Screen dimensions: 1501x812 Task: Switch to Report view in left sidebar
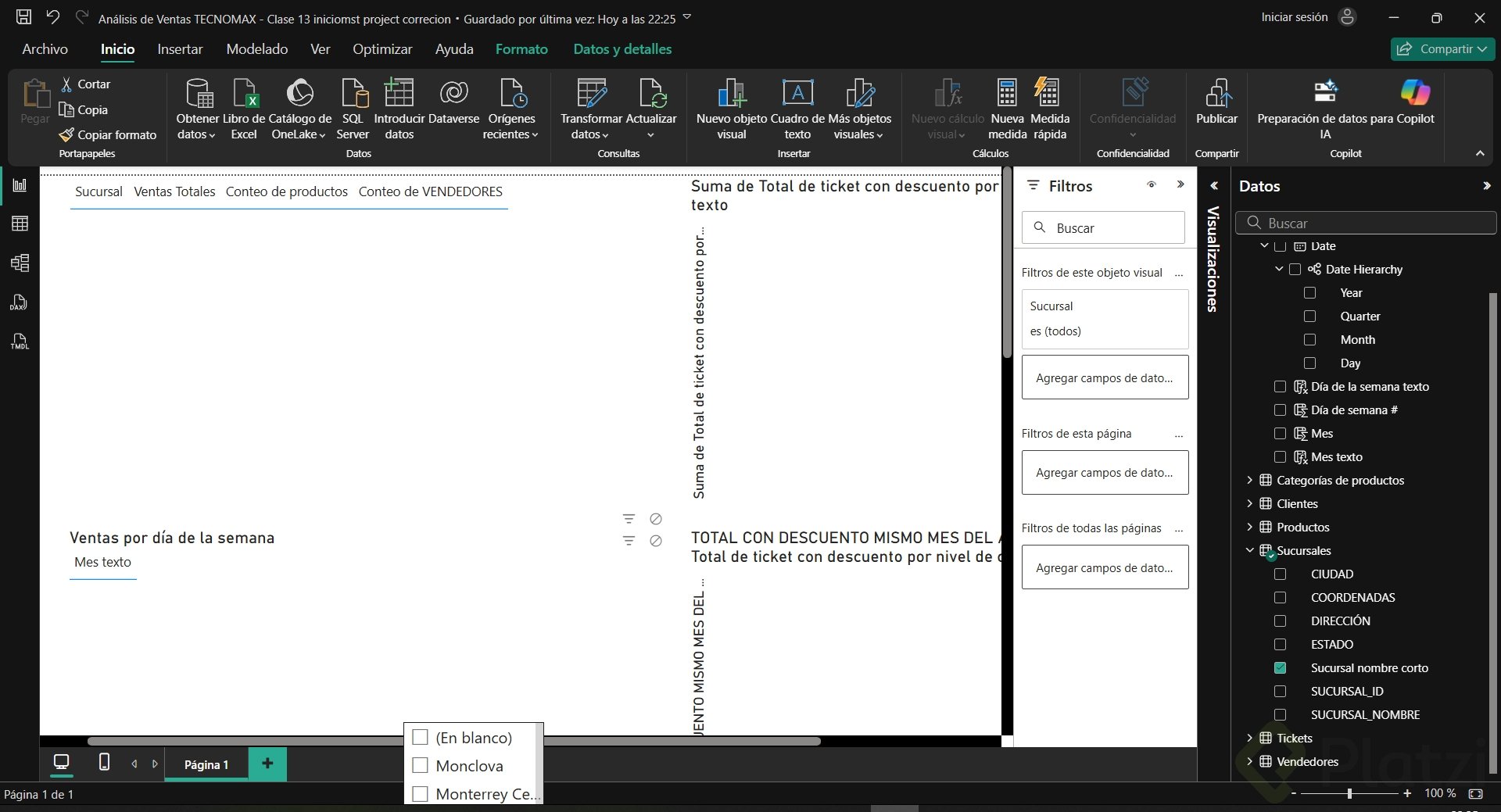[x=20, y=185]
